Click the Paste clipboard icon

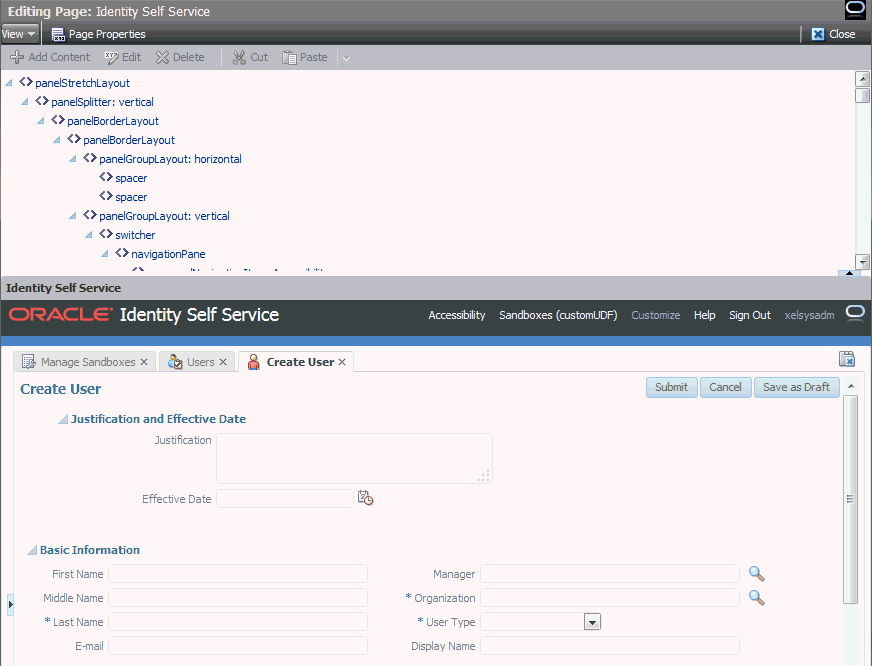click(289, 57)
